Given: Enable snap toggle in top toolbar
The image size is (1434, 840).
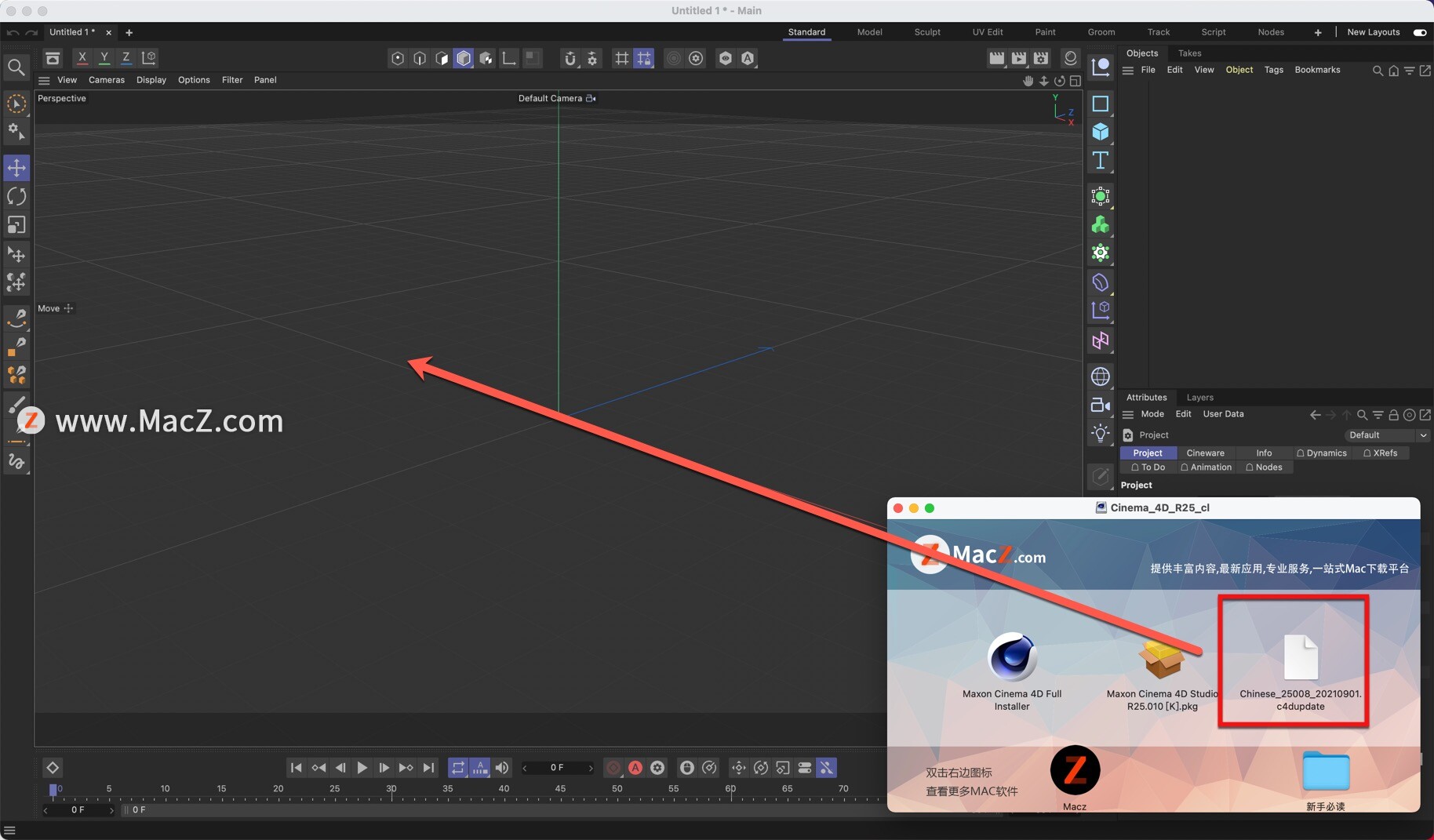Looking at the screenshot, I should pos(570,58).
